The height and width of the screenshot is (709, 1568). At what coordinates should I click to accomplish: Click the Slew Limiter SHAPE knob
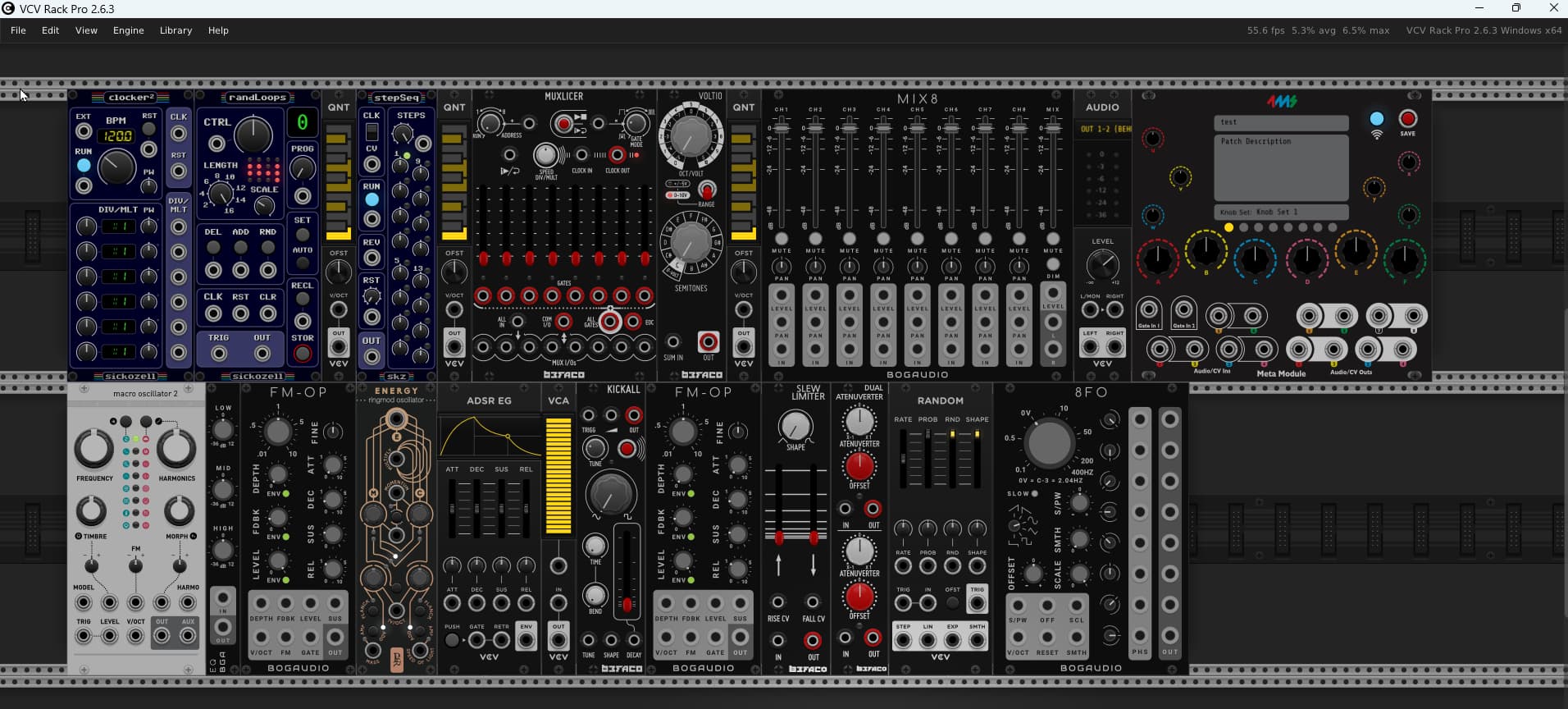click(x=795, y=426)
